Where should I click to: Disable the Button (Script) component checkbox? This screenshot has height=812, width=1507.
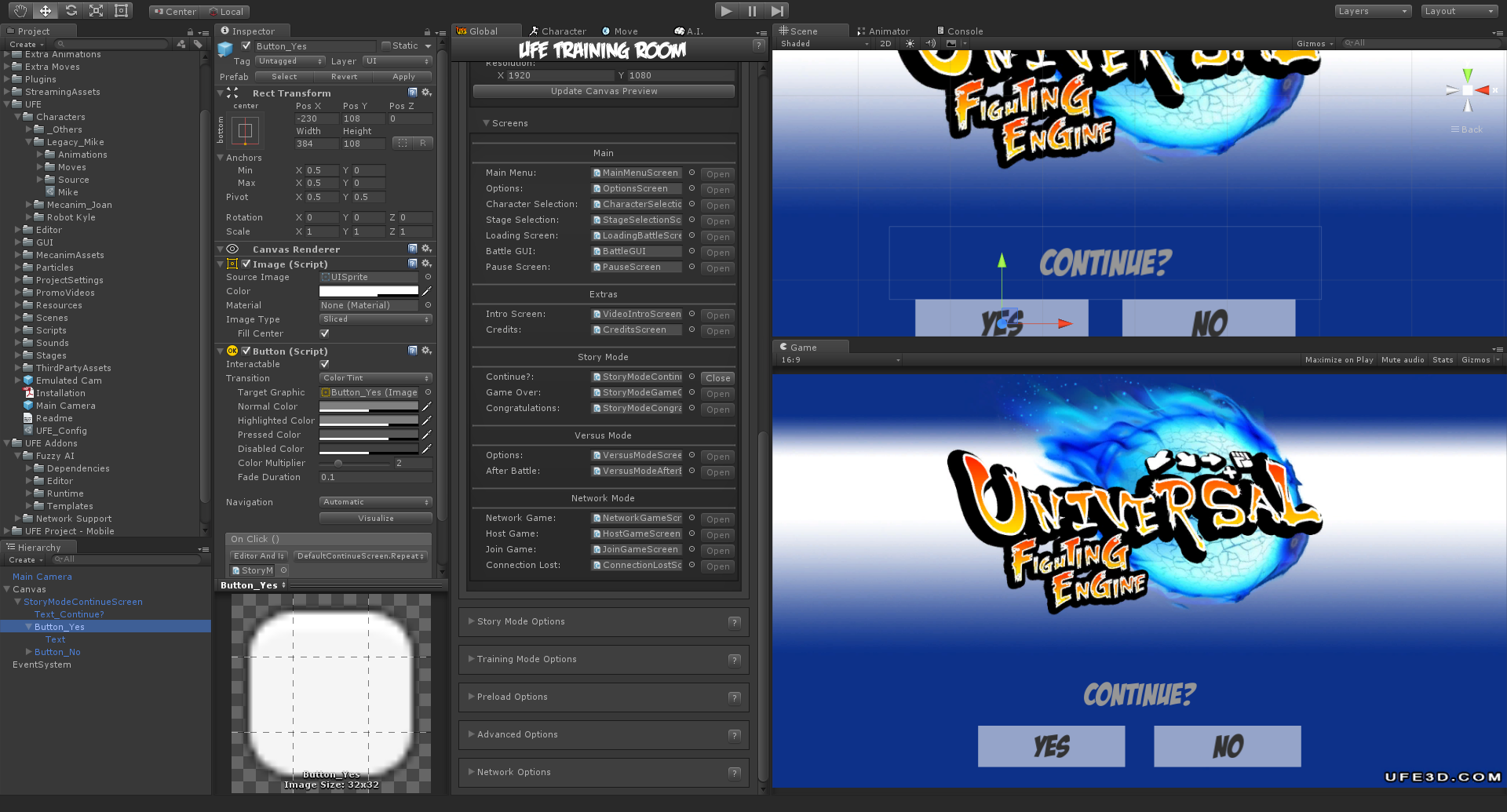(246, 351)
